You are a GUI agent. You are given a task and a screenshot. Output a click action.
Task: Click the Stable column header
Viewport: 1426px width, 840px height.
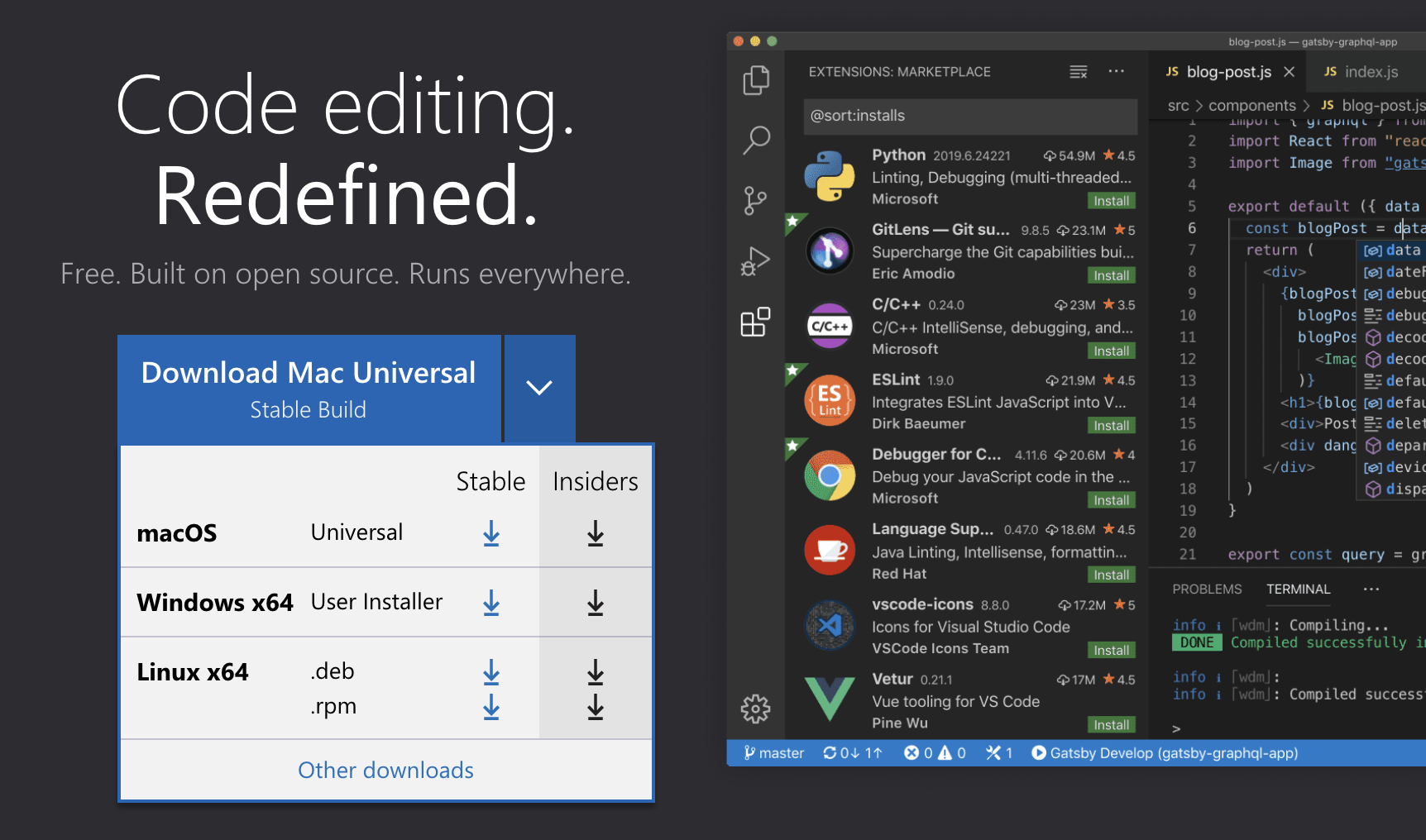490,481
